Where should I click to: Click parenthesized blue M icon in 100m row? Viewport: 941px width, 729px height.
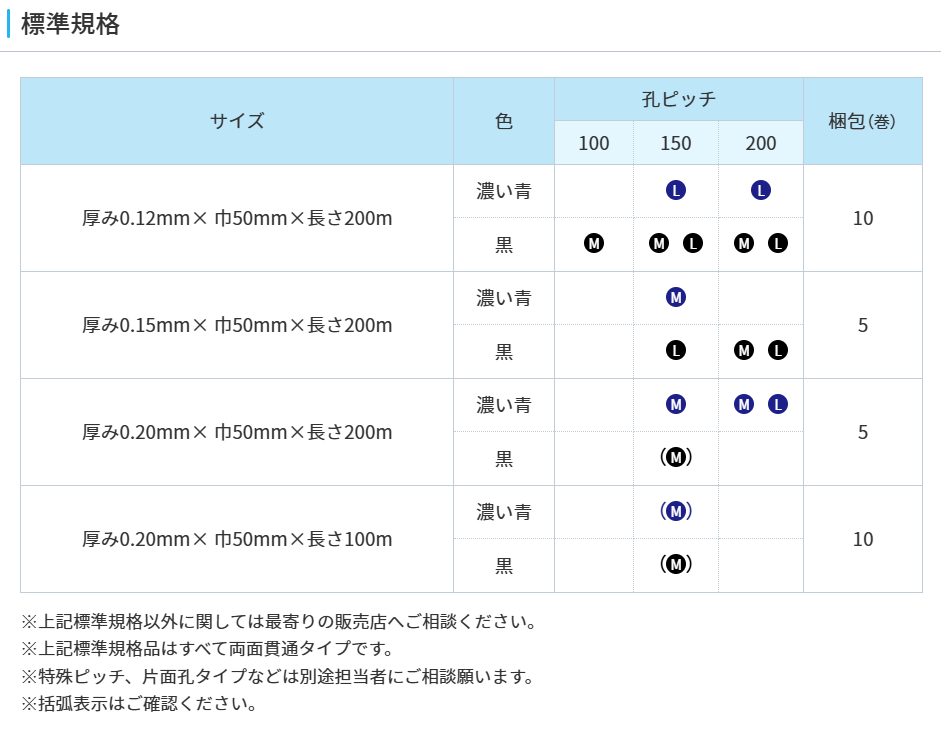tap(676, 511)
